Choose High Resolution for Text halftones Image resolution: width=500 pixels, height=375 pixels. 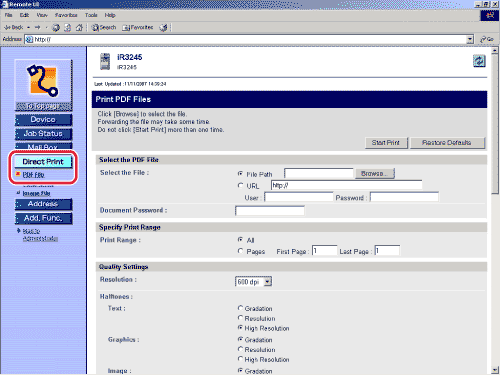pyautogui.click(x=240, y=328)
